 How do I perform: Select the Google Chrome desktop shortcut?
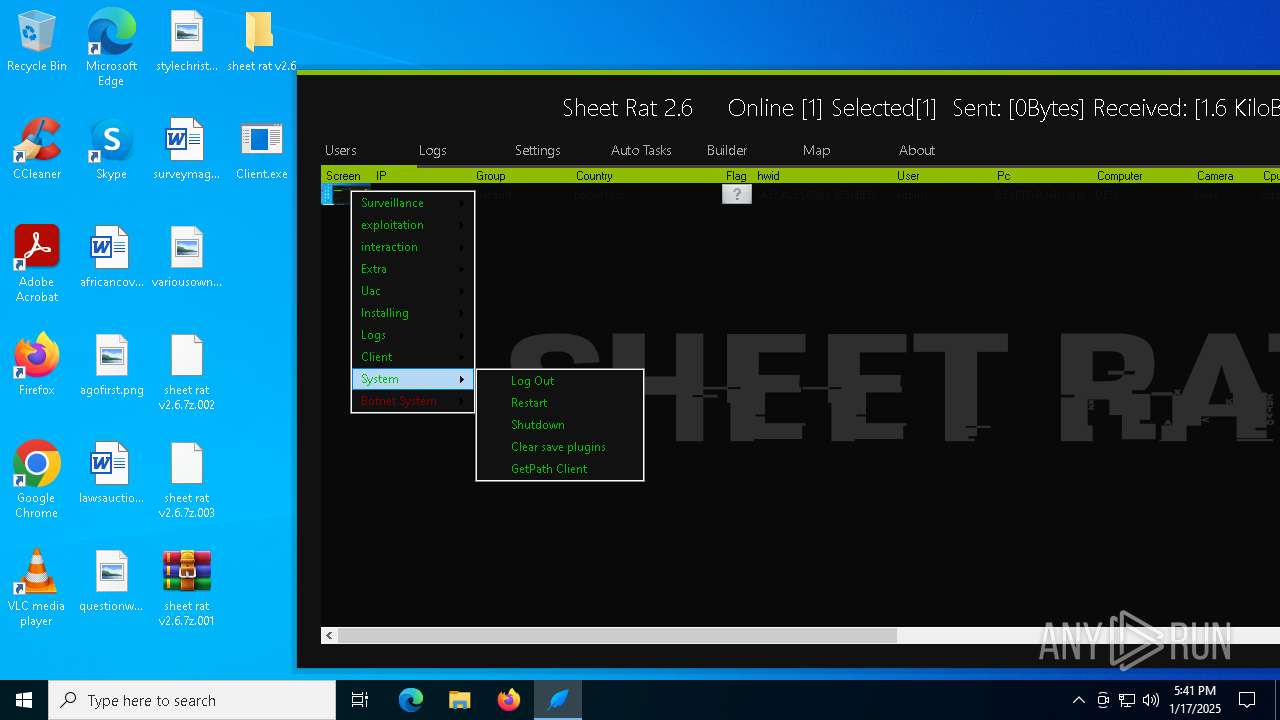37,480
